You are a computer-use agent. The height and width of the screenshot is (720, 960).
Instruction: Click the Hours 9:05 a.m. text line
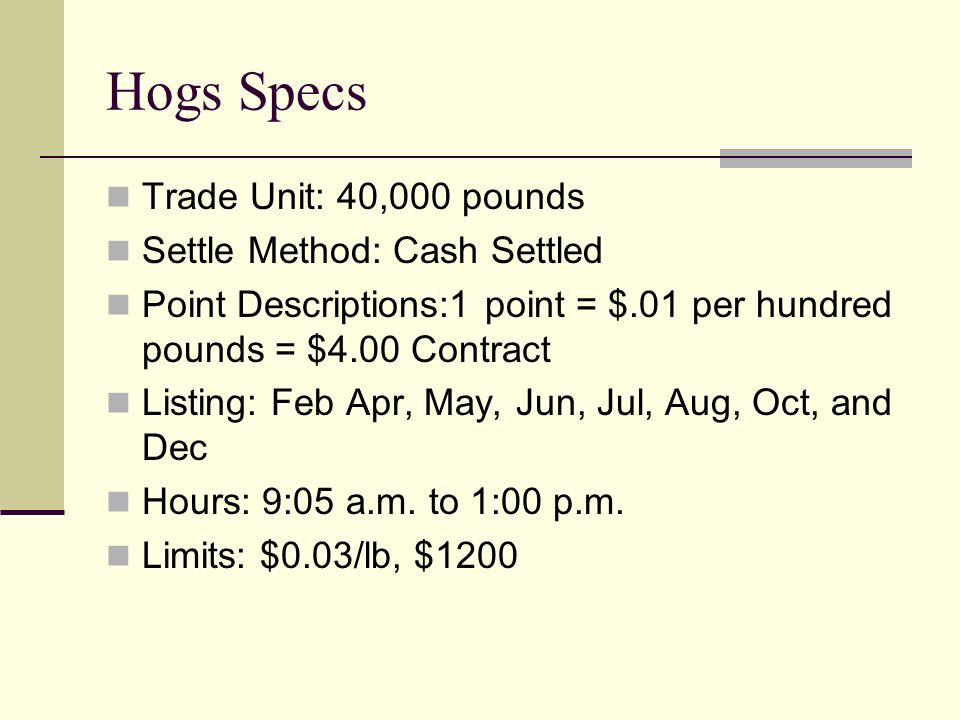click(x=383, y=501)
